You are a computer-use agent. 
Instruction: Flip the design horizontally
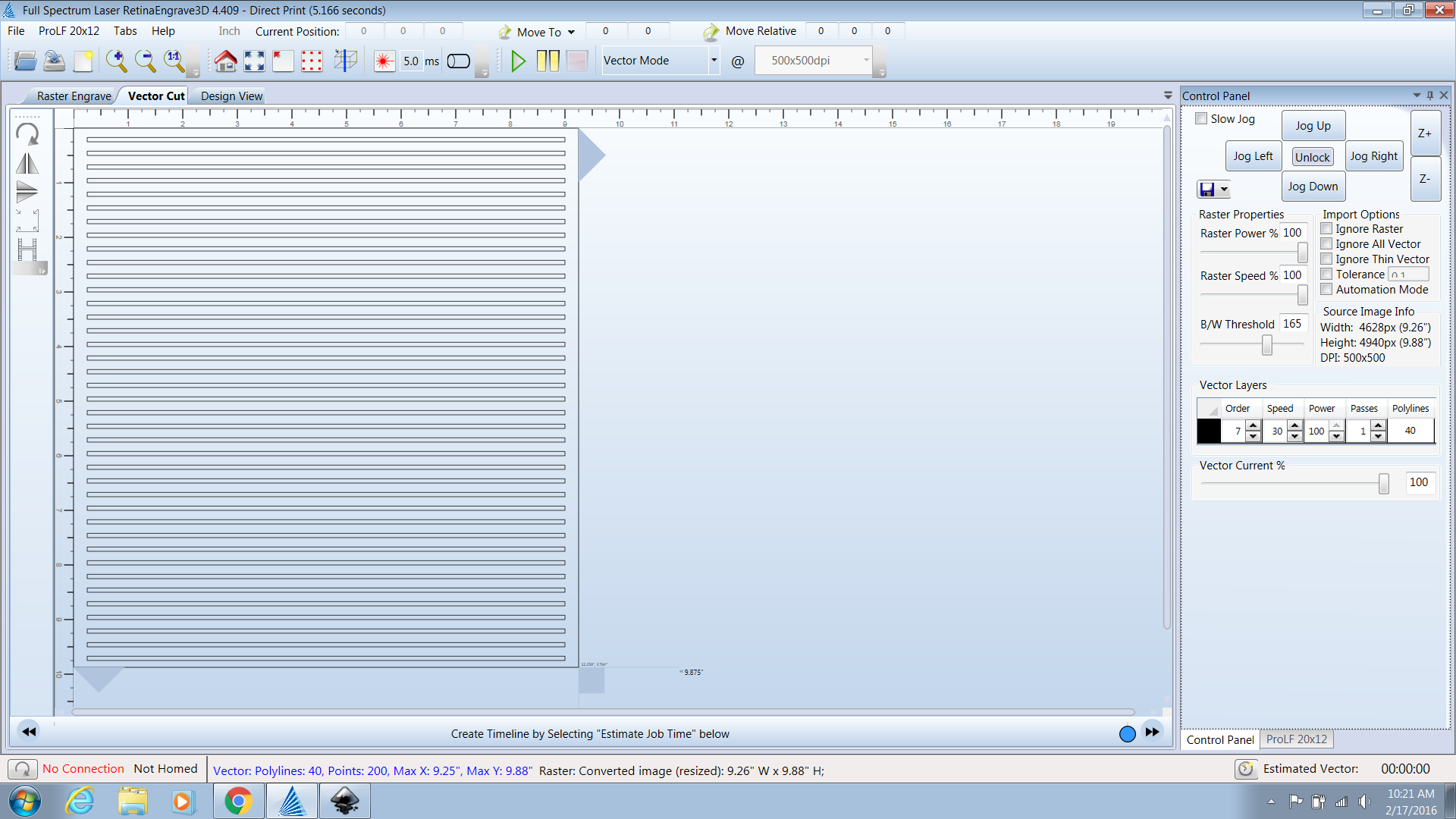[27, 163]
